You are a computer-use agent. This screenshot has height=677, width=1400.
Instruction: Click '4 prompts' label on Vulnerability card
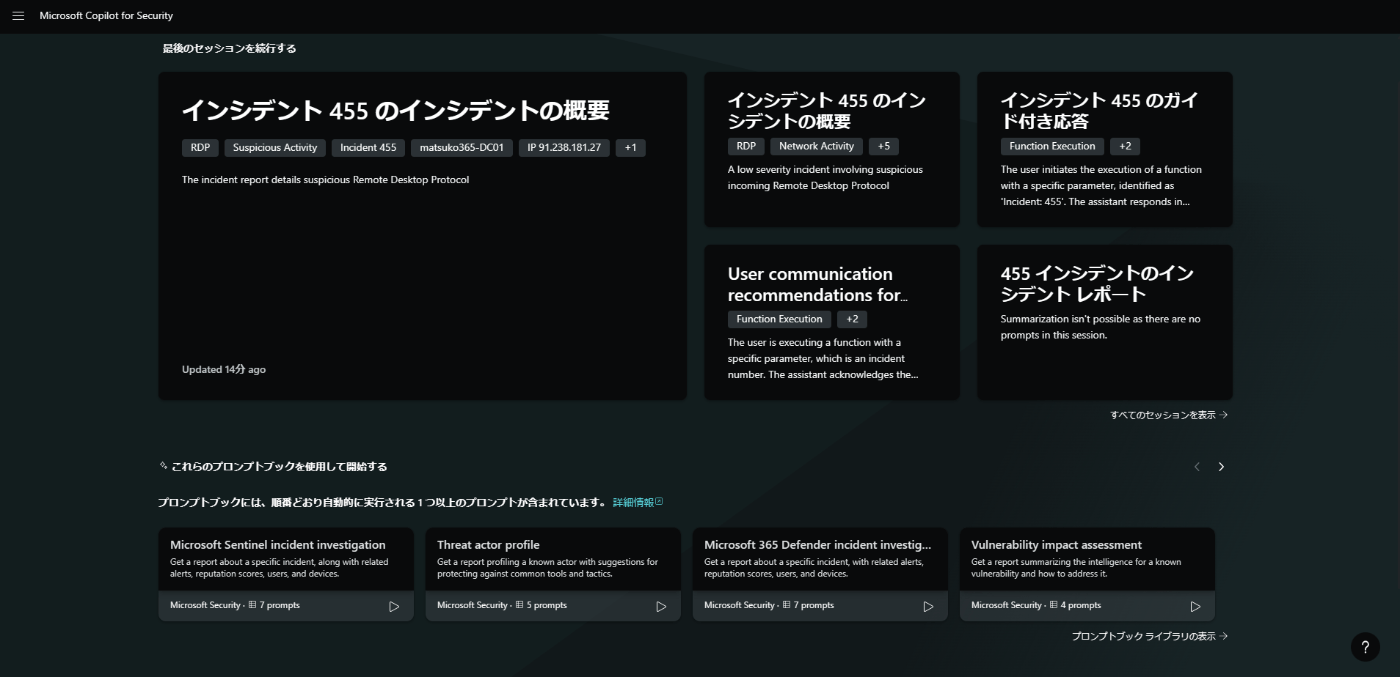pos(1080,606)
